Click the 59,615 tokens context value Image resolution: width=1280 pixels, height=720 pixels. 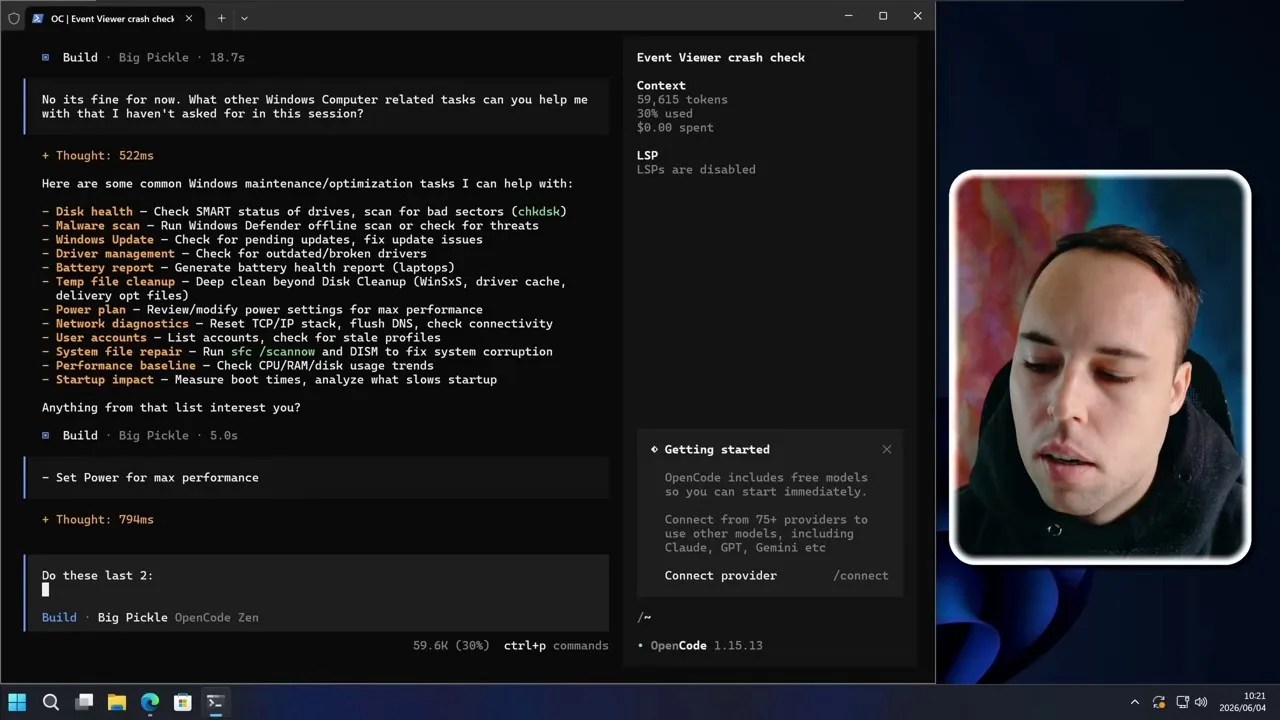pos(682,99)
